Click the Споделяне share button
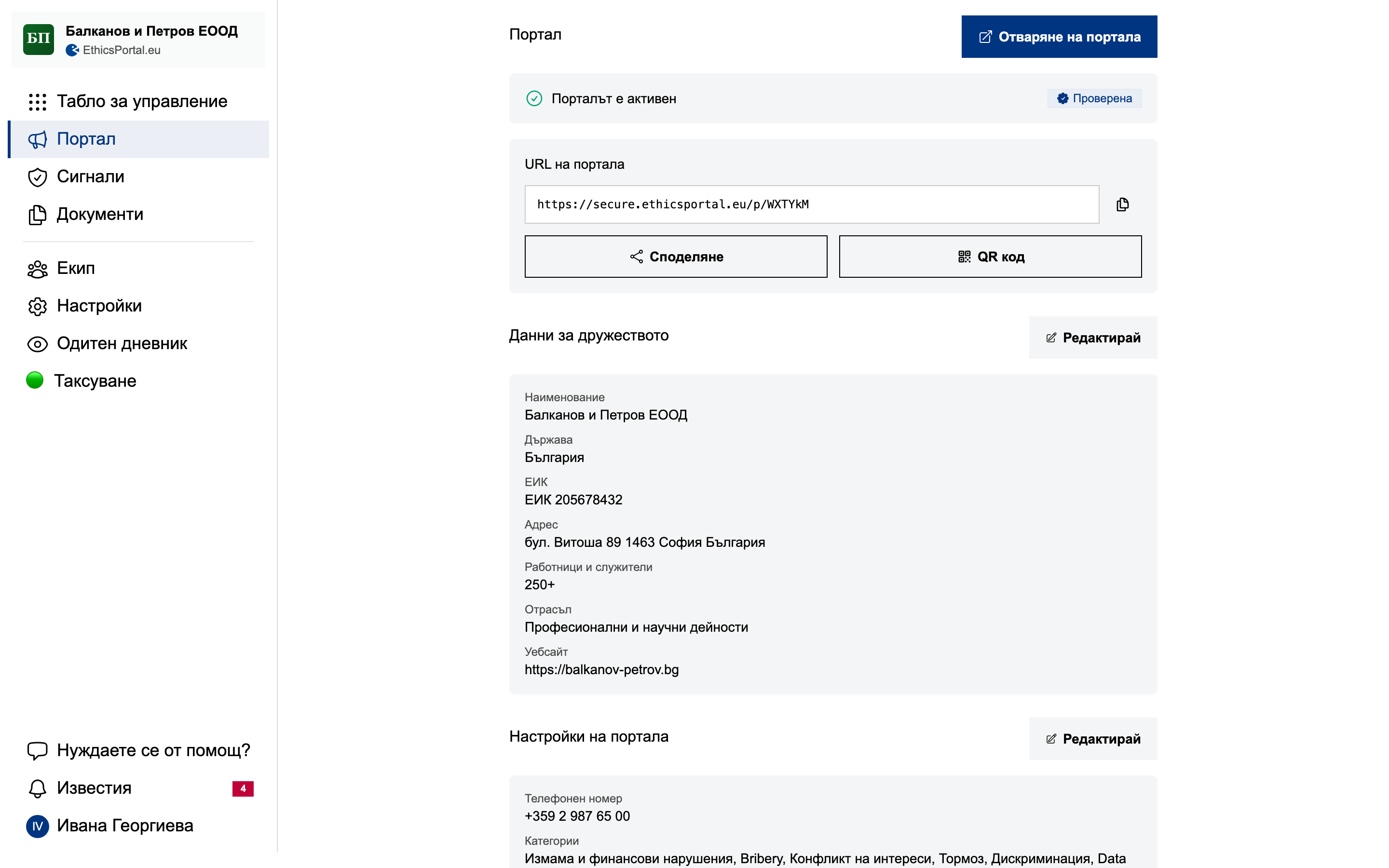The image size is (1389, 868). [x=676, y=257]
